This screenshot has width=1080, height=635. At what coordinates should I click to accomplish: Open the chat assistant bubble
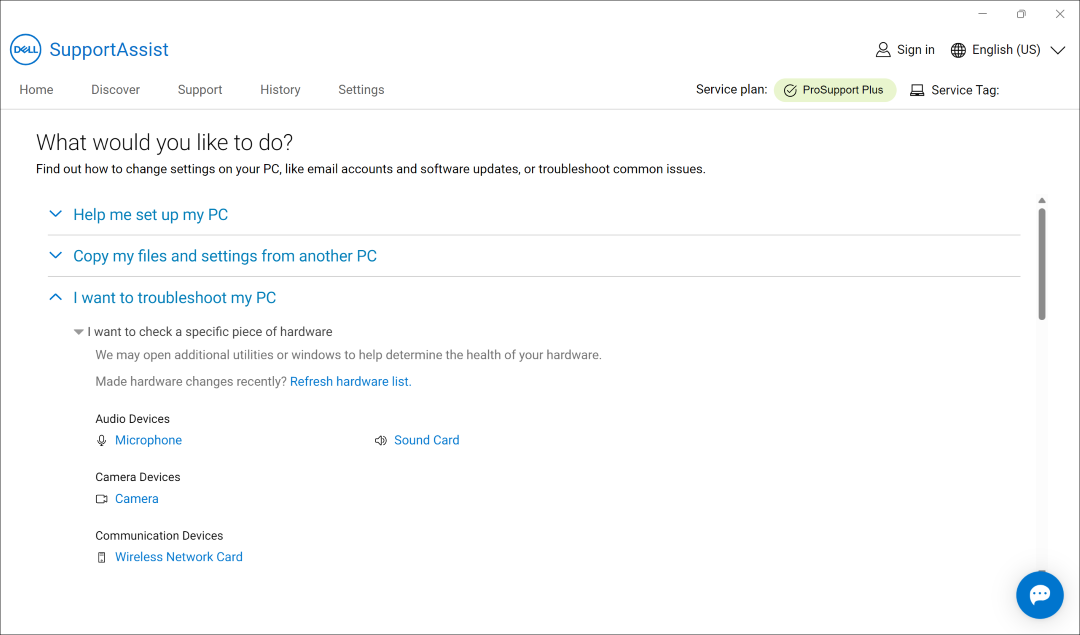click(x=1039, y=594)
